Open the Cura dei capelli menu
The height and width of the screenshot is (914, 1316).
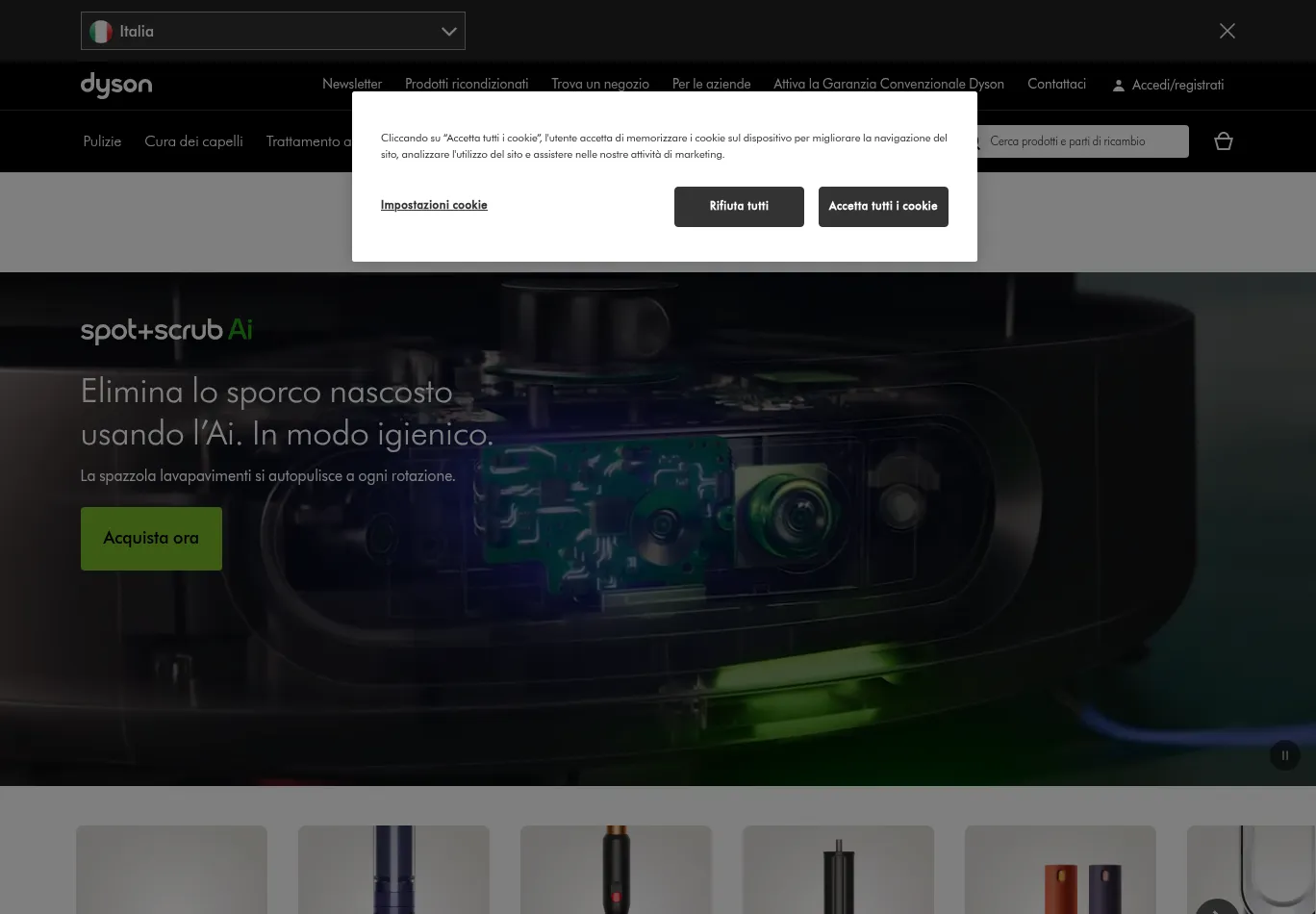(x=193, y=141)
